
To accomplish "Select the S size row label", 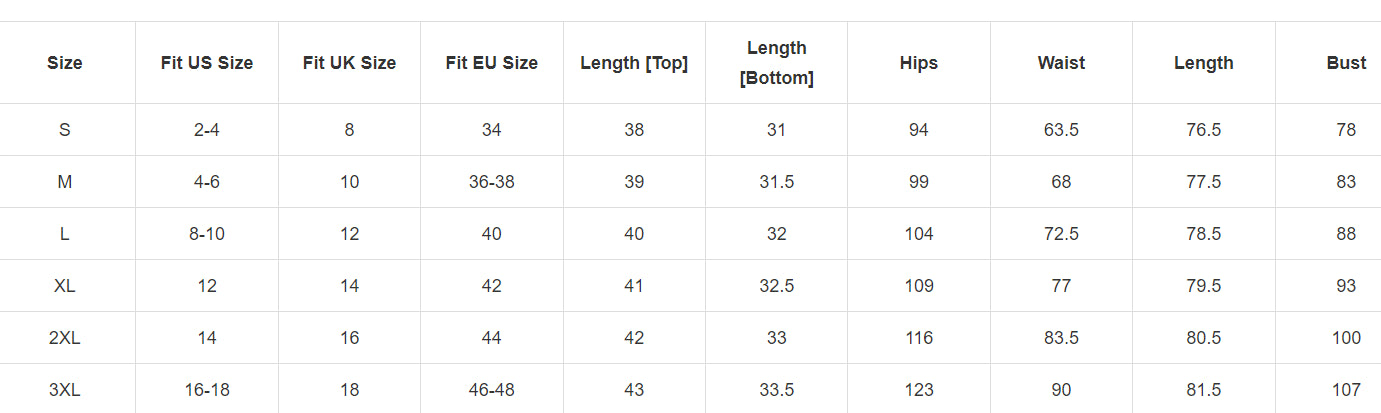I will coord(65,130).
